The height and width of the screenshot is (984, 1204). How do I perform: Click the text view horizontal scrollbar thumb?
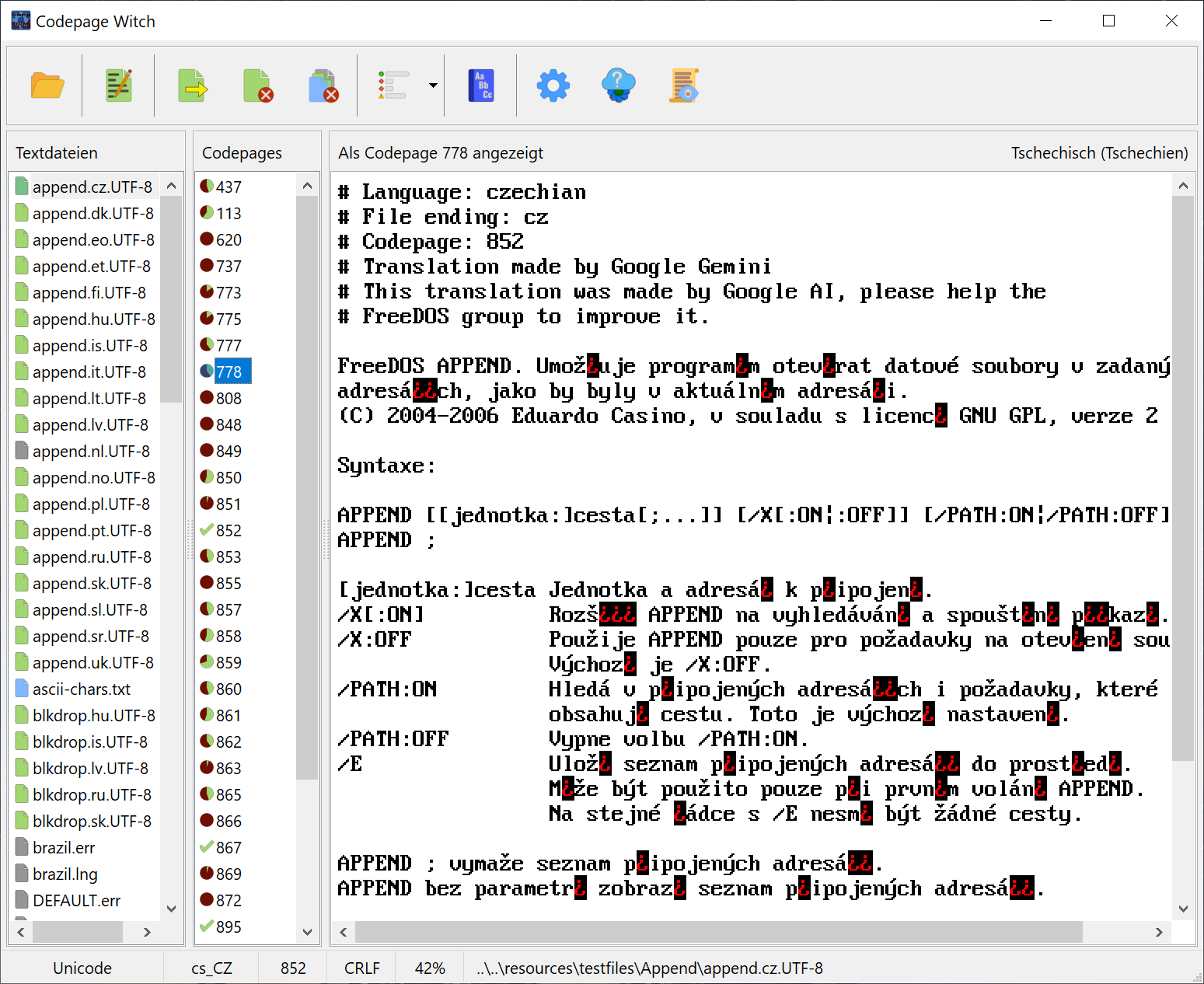718,931
